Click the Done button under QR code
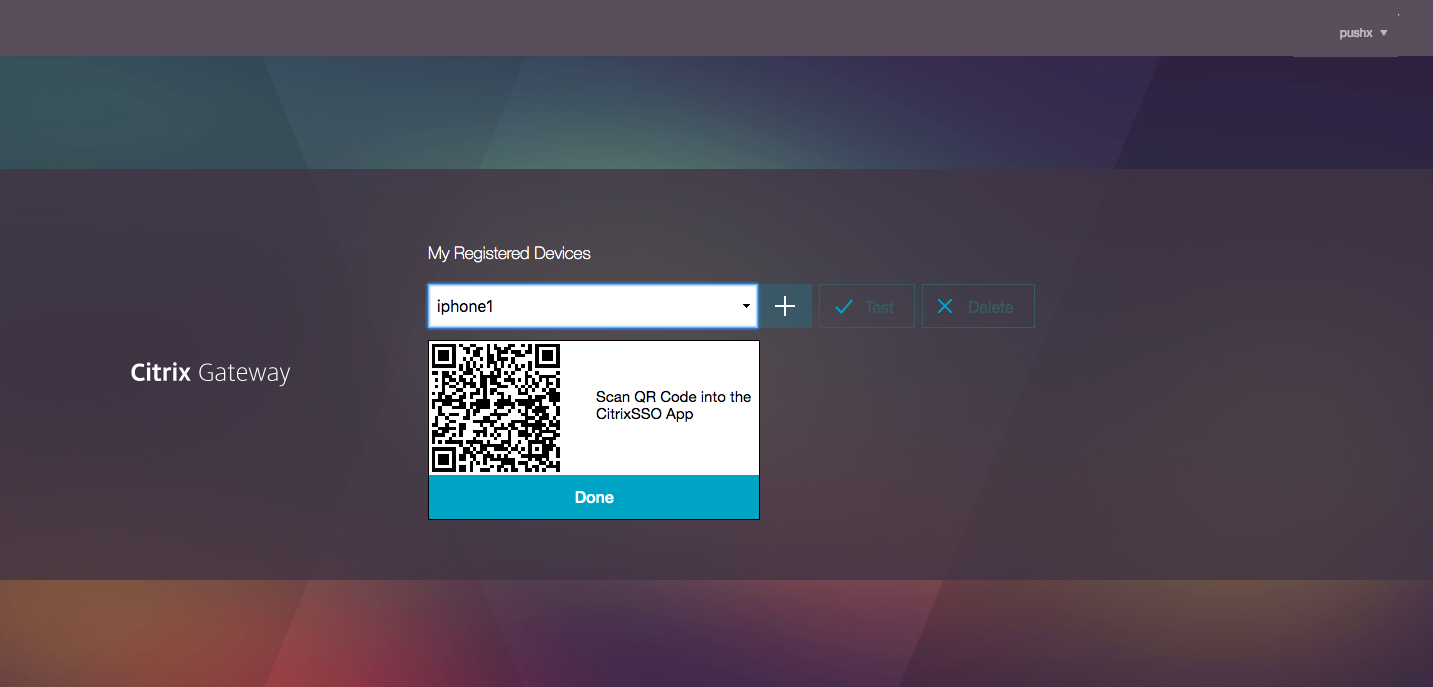 tap(594, 497)
